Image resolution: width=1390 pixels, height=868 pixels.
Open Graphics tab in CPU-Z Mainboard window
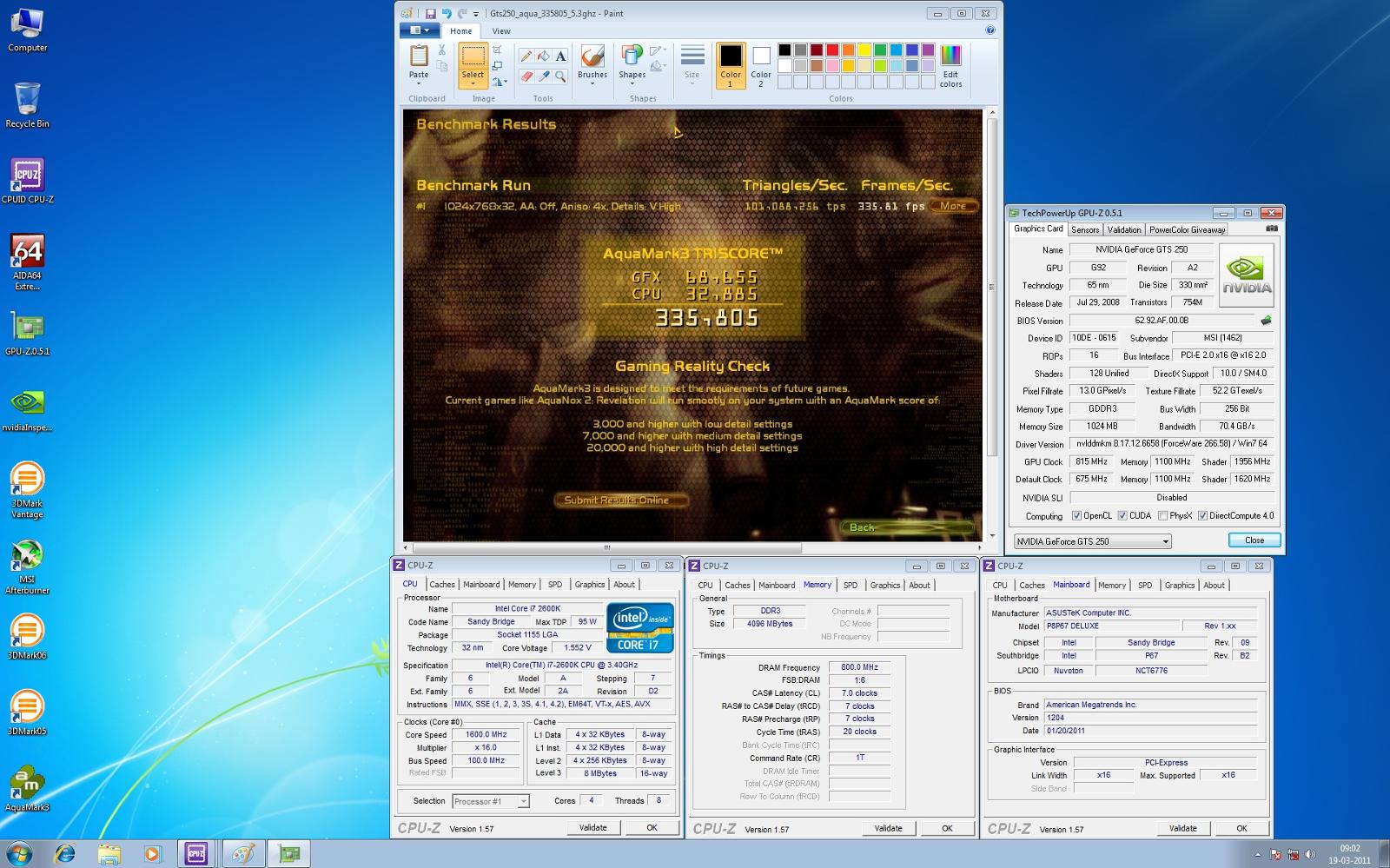(x=1180, y=585)
